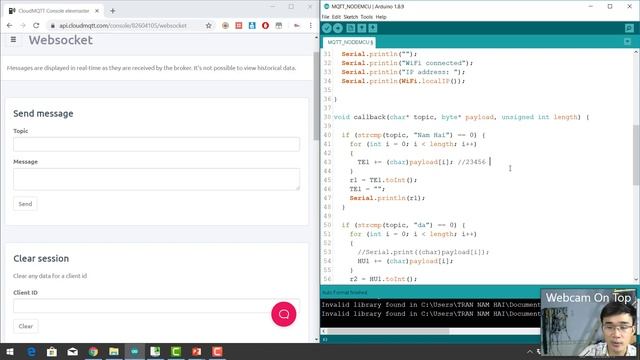Click the Message text area
Screen dimensions: 640x360
(x=156, y=179)
